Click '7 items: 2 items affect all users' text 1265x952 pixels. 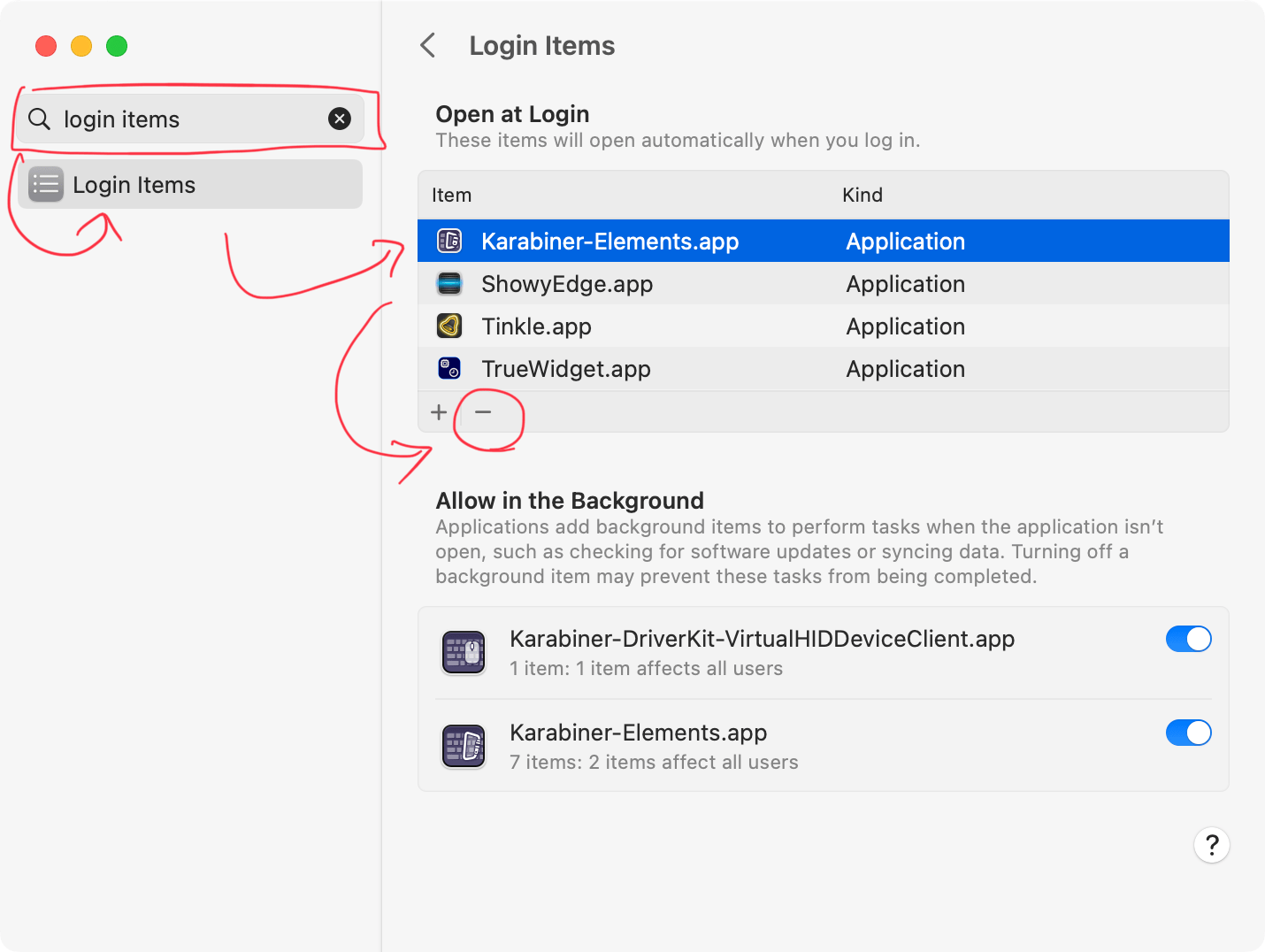[654, 763]
